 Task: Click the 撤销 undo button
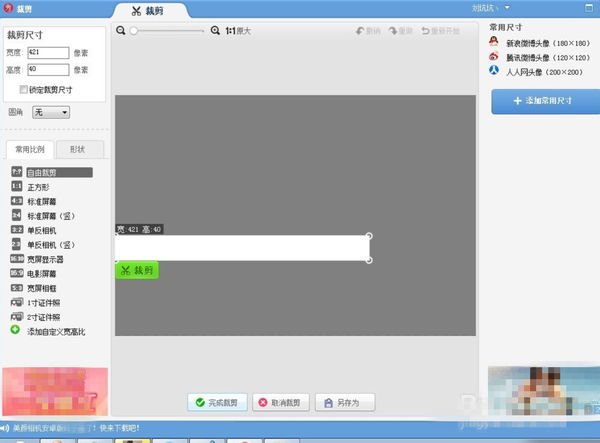[368, 31]
